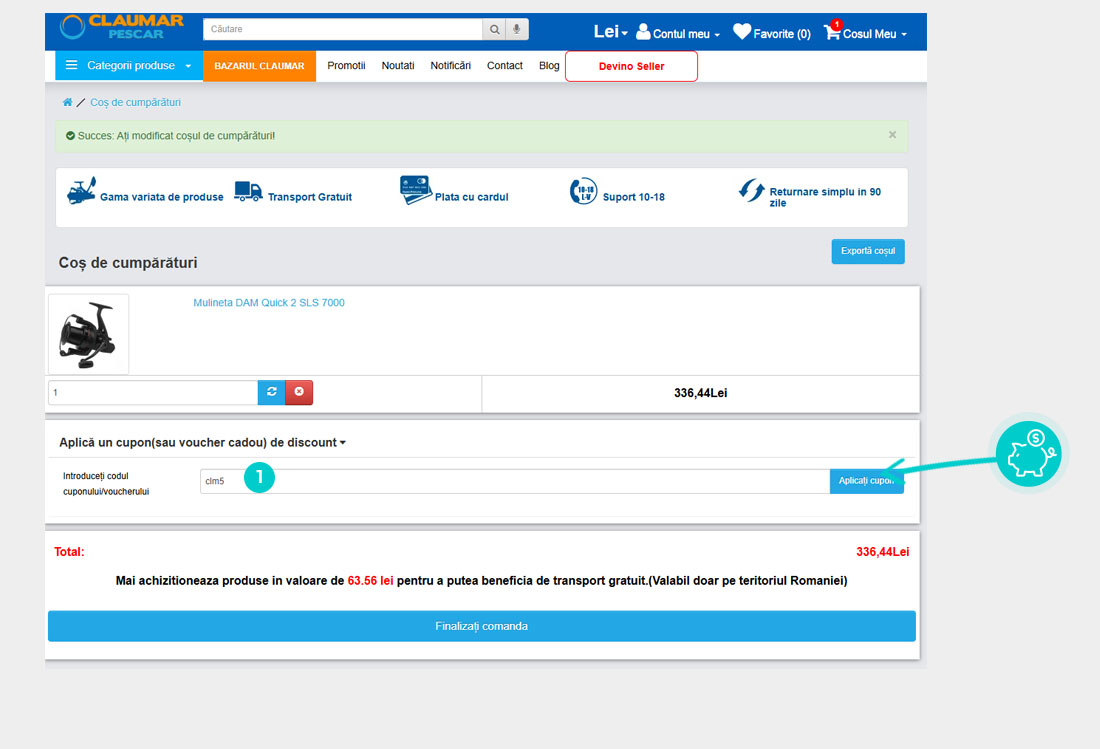The image size is (1100, 749).
Task: Collapse the coupon discount section header
Action: [202, 442]
